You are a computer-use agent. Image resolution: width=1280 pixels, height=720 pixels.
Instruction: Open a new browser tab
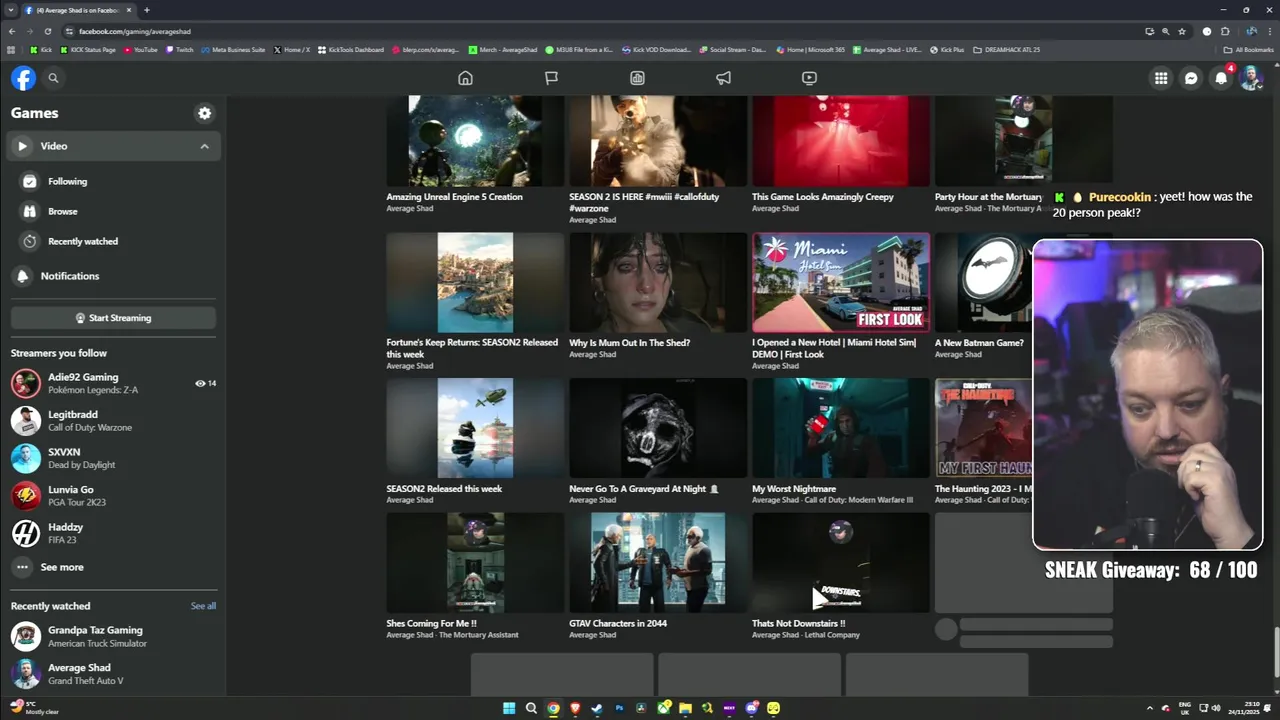146,10
